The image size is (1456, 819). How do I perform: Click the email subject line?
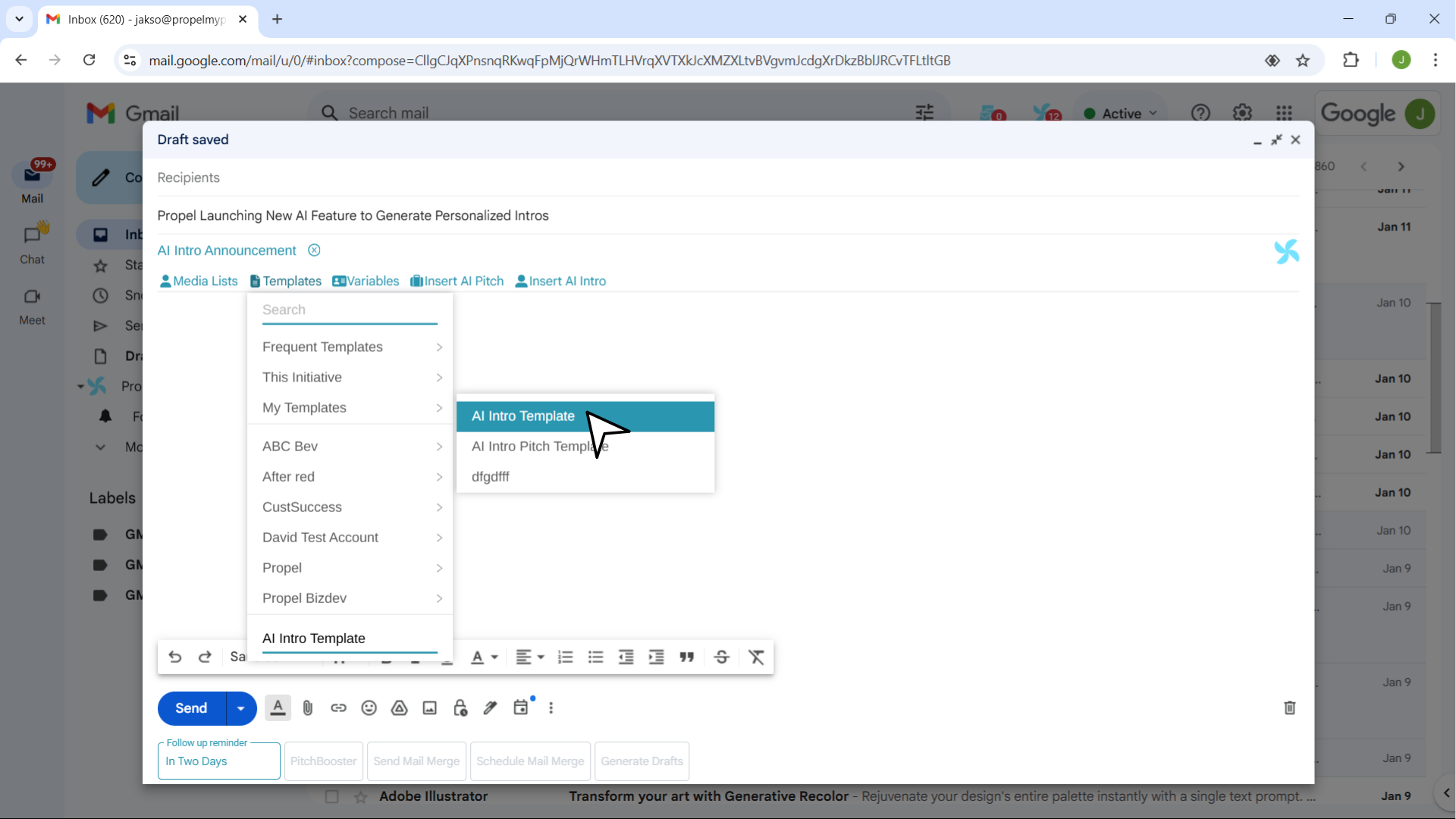728,215
